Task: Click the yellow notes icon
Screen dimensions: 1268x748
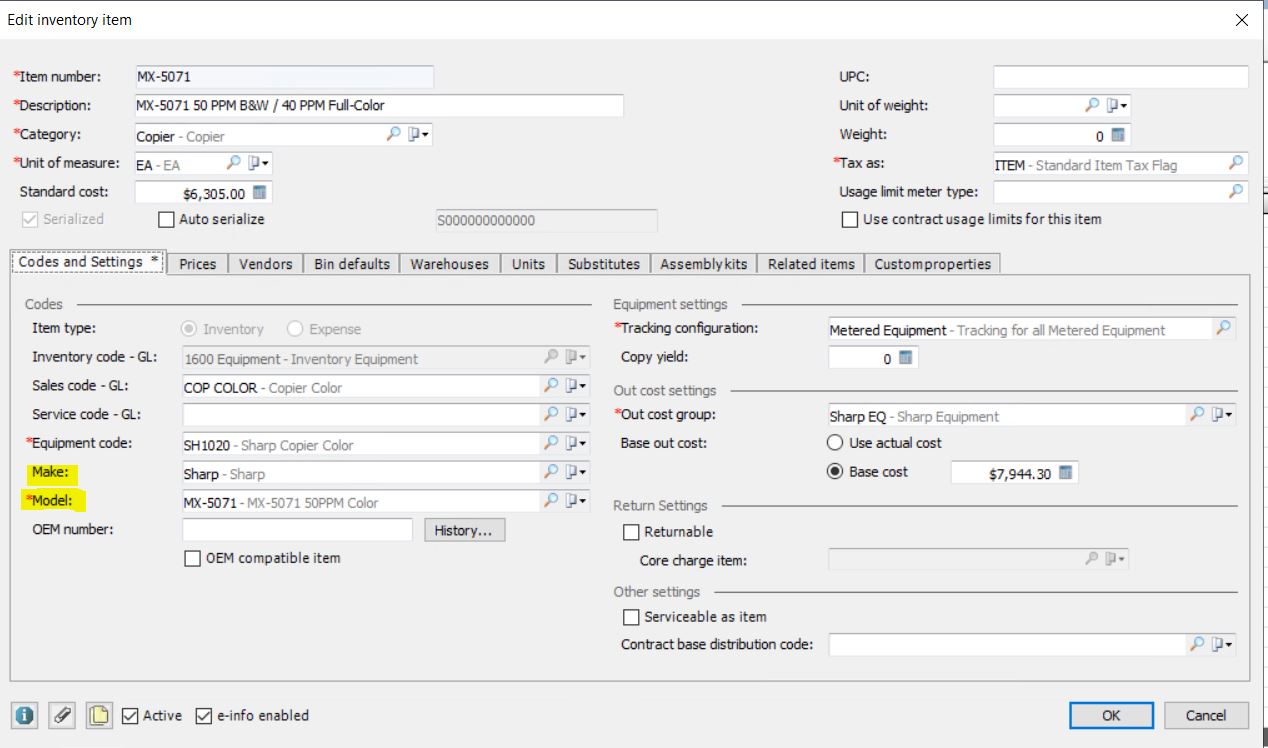Action: tap(99, 716)
